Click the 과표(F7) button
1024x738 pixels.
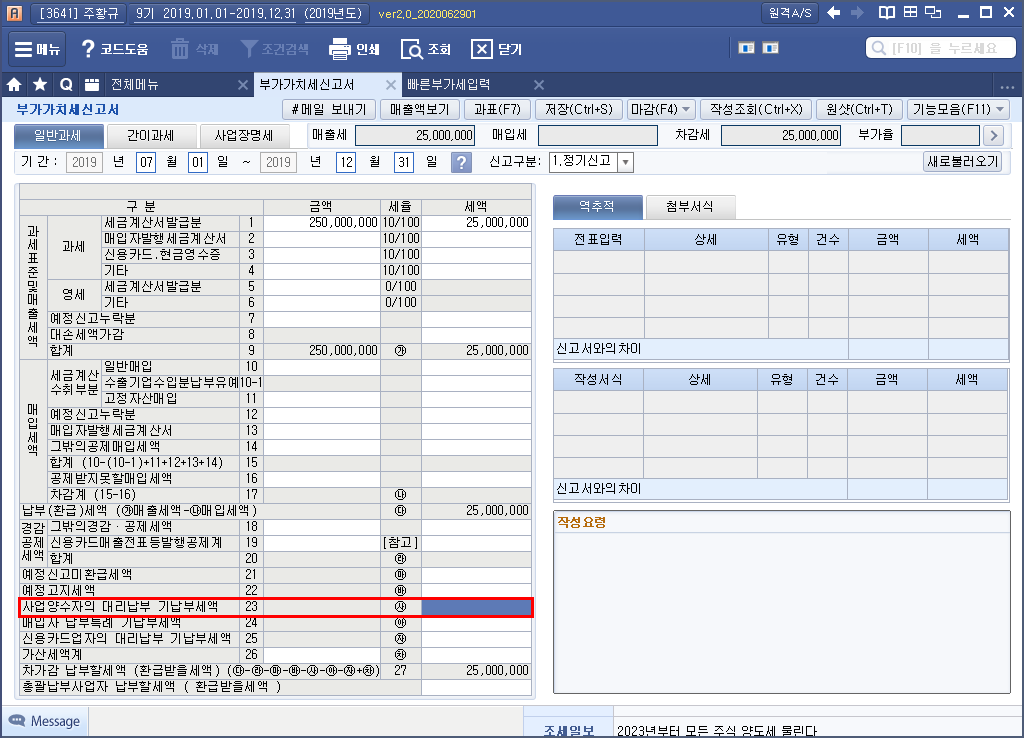pyautogui.click(x=498, y=110)
